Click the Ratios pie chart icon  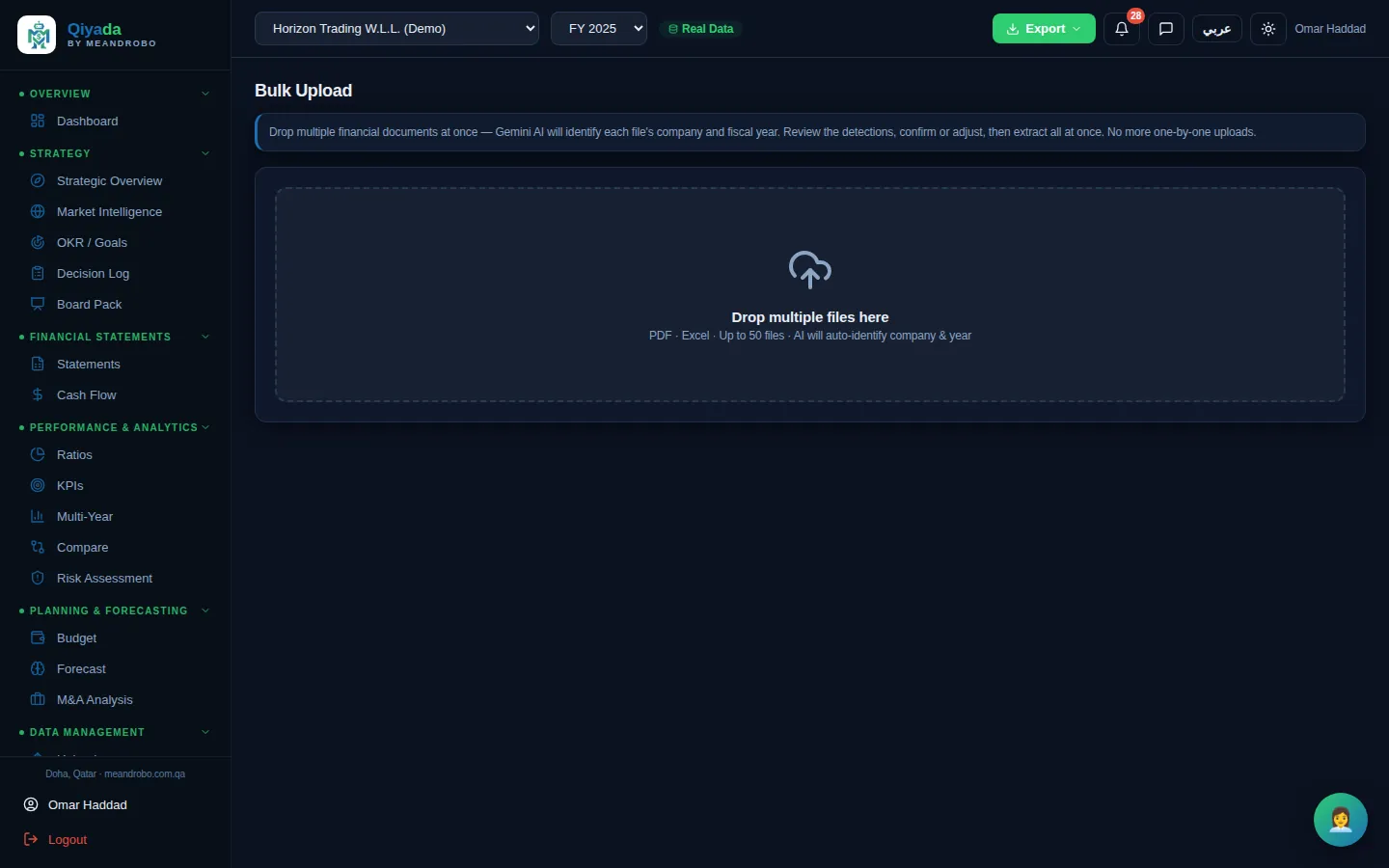click(x=38, y=454)
